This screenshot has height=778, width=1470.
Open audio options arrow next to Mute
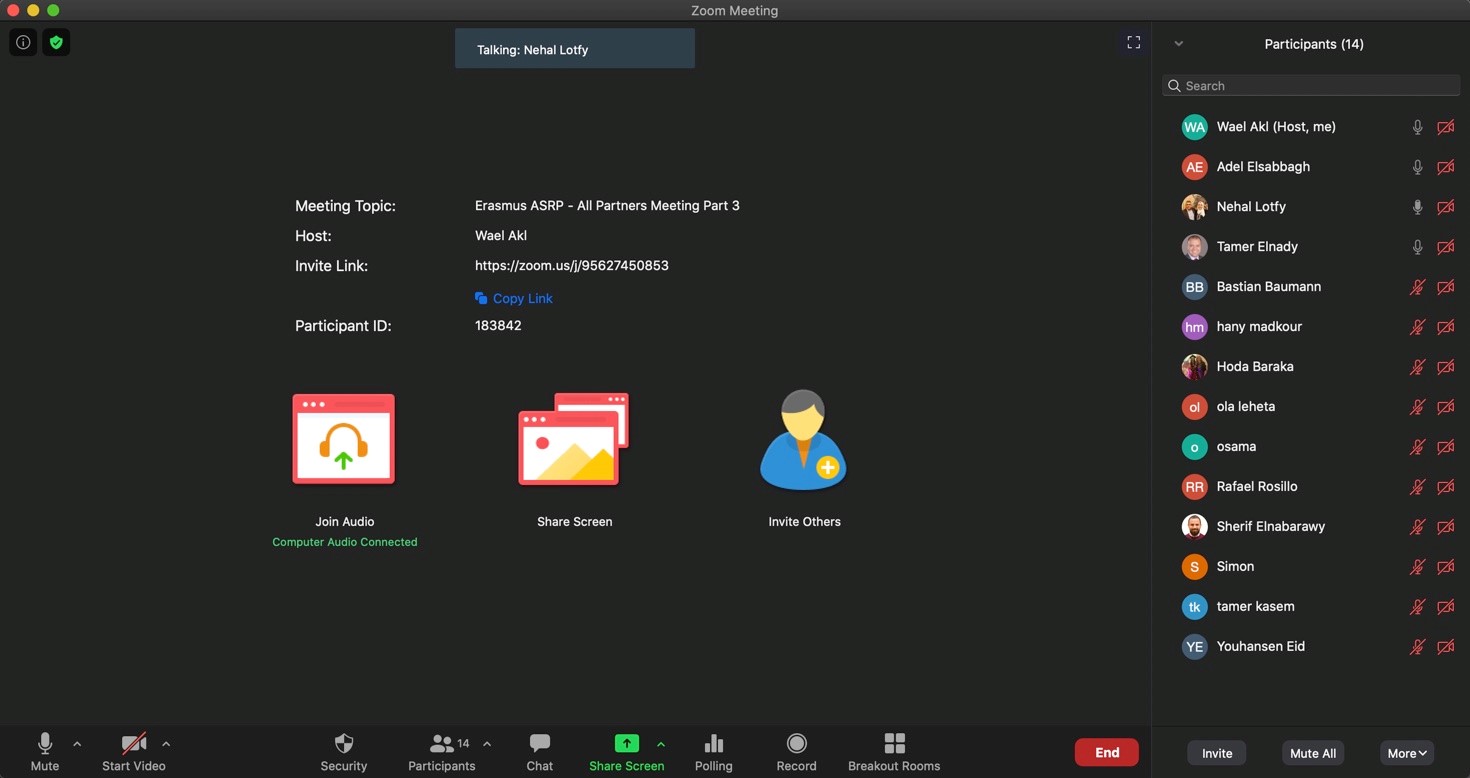[77, 744]
